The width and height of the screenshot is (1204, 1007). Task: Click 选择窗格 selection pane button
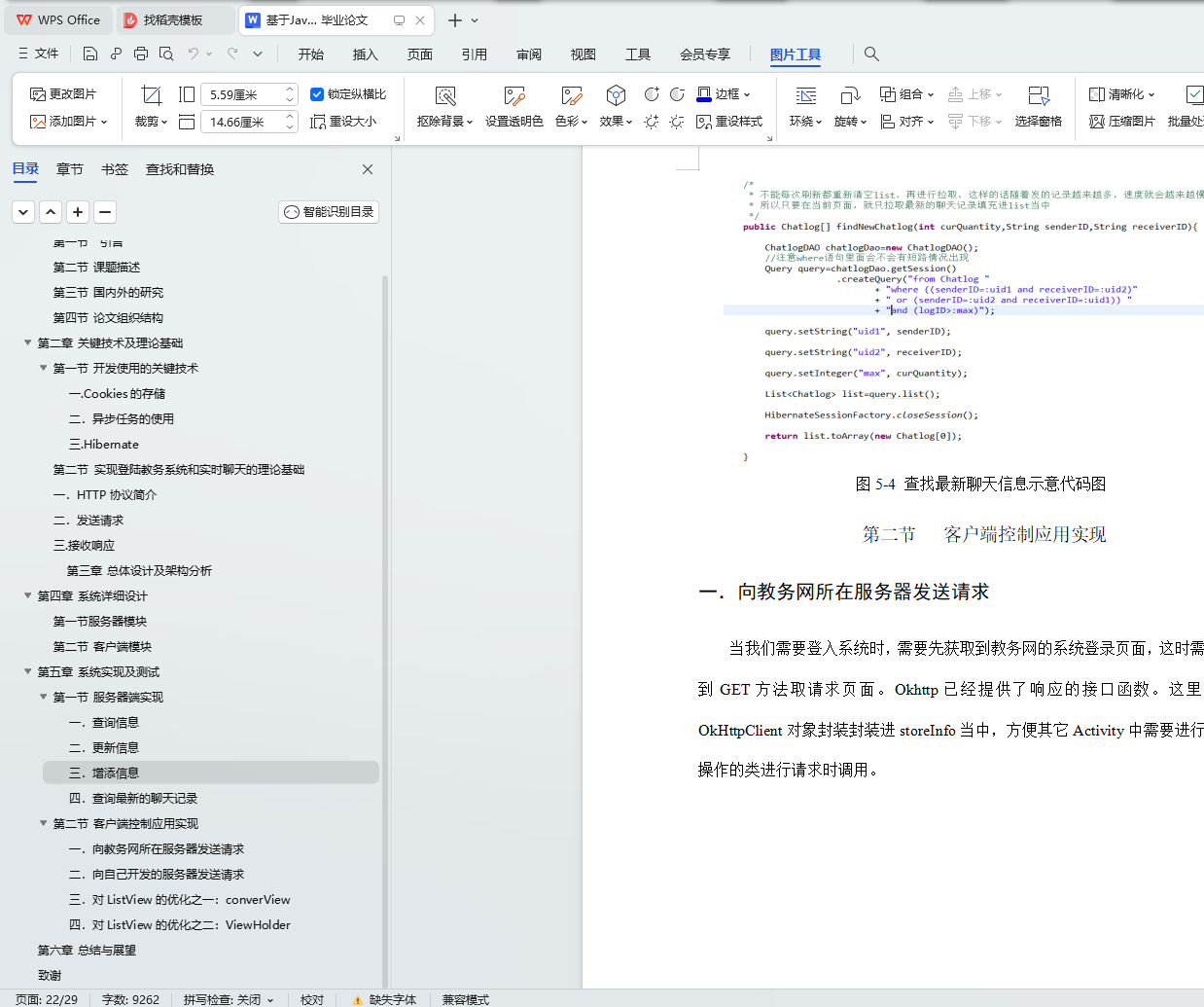1039,107
